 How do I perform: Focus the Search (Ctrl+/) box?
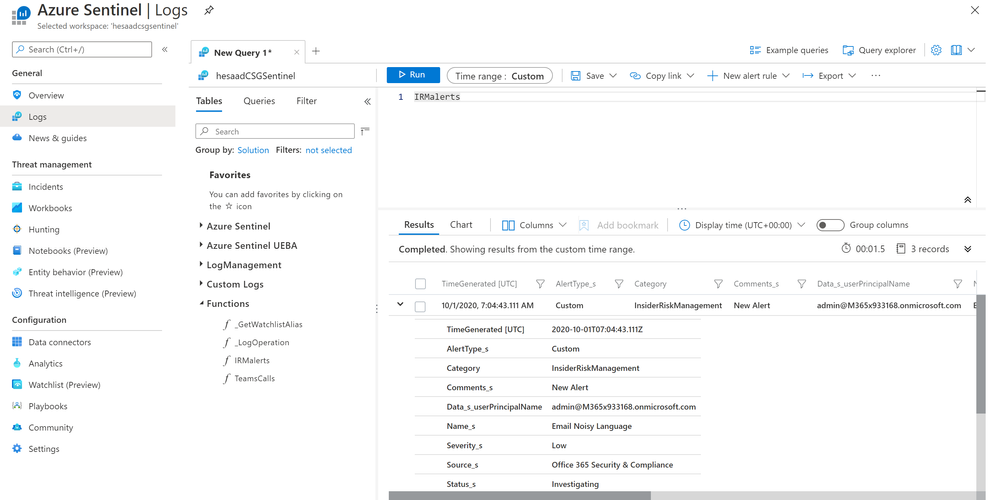click(82, 49)
